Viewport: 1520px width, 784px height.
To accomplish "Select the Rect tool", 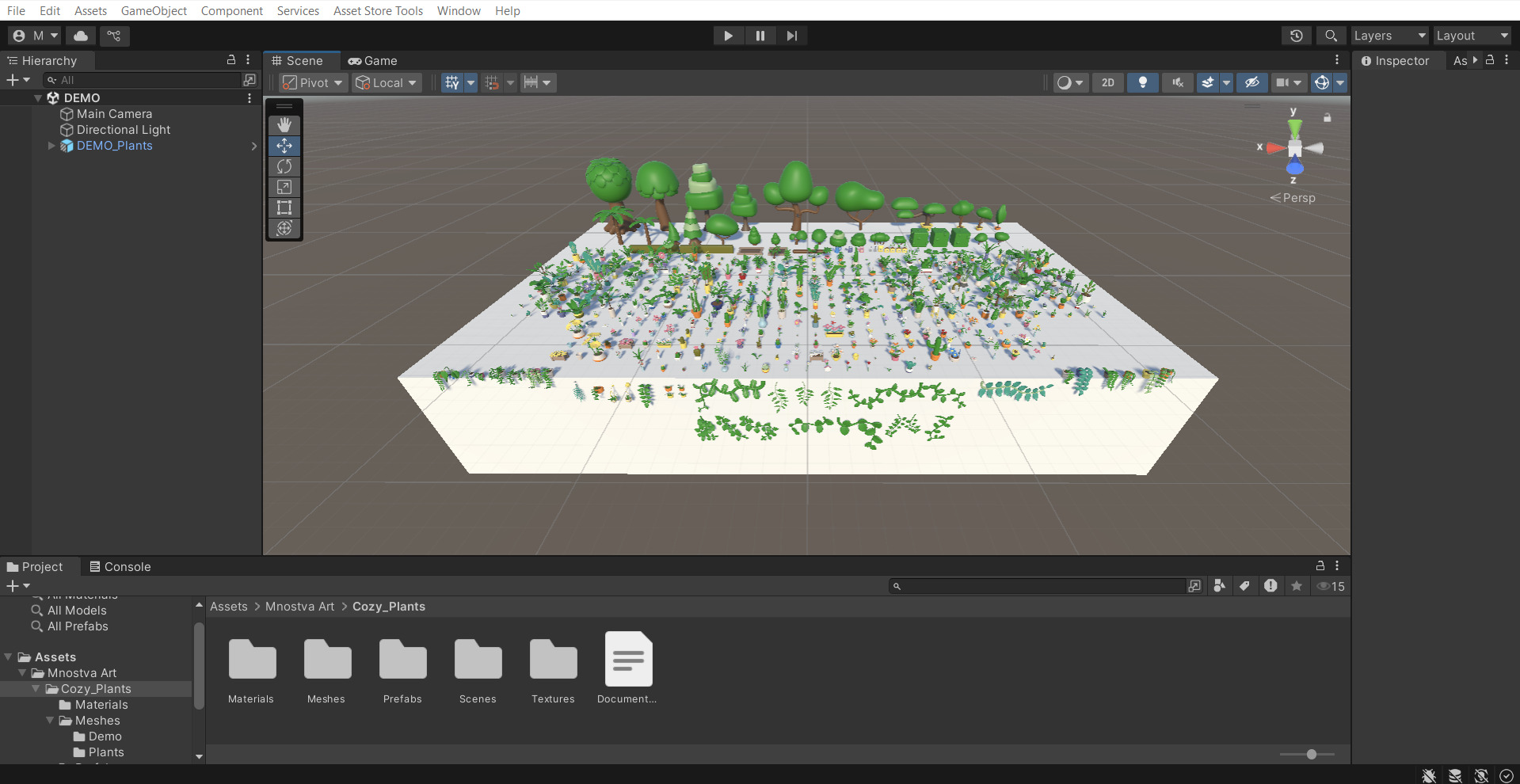I will [284, 207].
